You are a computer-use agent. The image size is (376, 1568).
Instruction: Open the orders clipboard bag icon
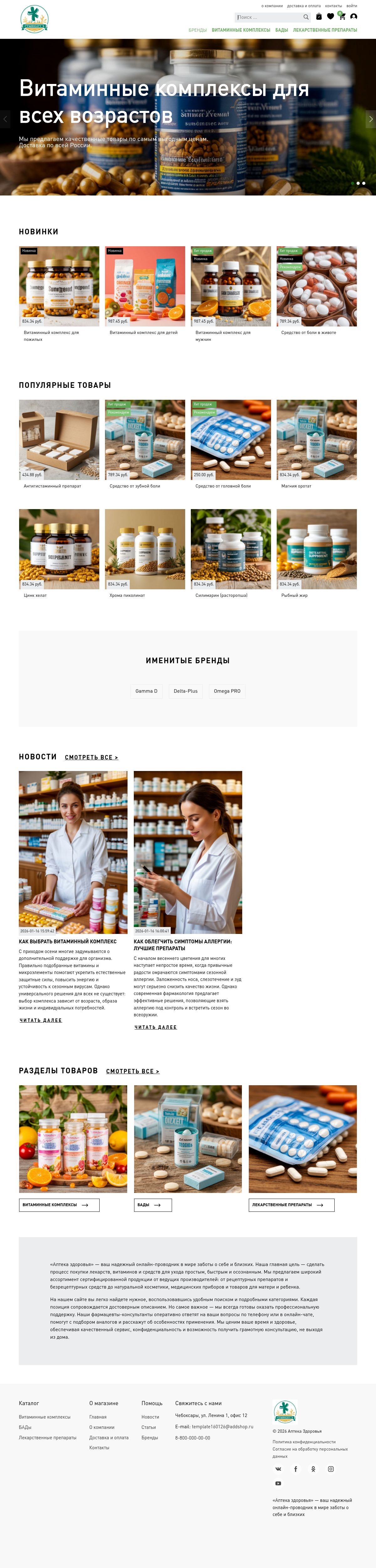point(319,16)
